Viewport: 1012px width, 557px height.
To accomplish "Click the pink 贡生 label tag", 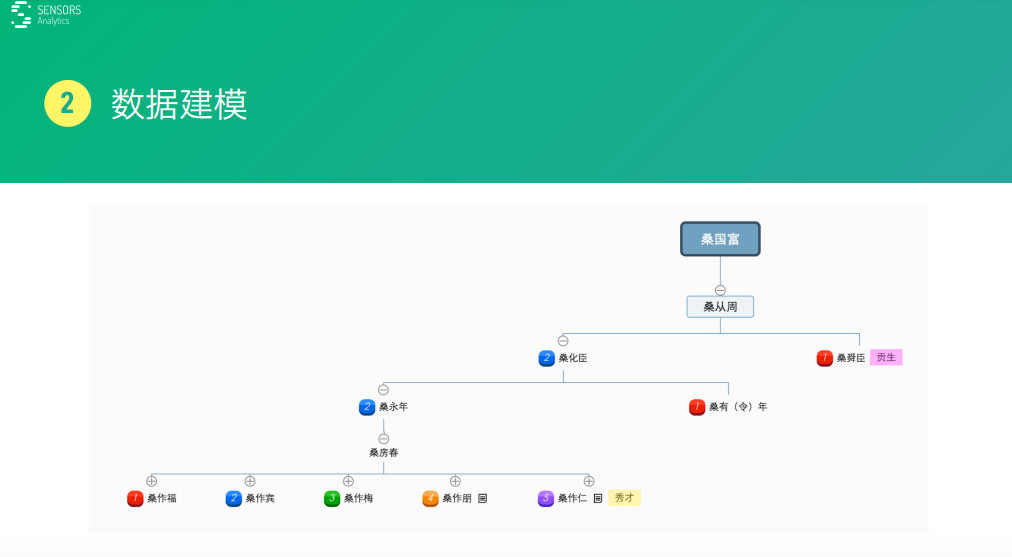I will pyautogui.click(x=886, y=357).
